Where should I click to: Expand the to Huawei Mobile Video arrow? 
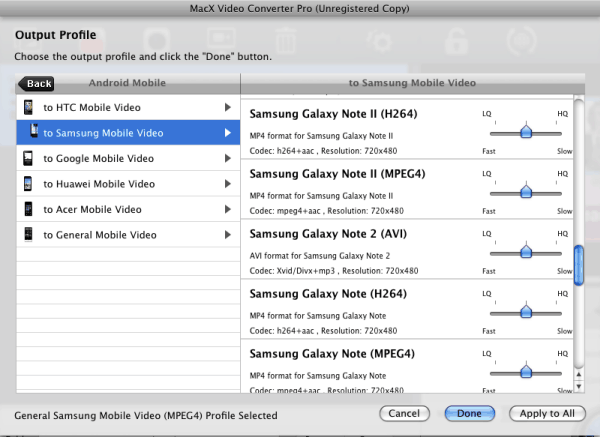coord(228,184)
